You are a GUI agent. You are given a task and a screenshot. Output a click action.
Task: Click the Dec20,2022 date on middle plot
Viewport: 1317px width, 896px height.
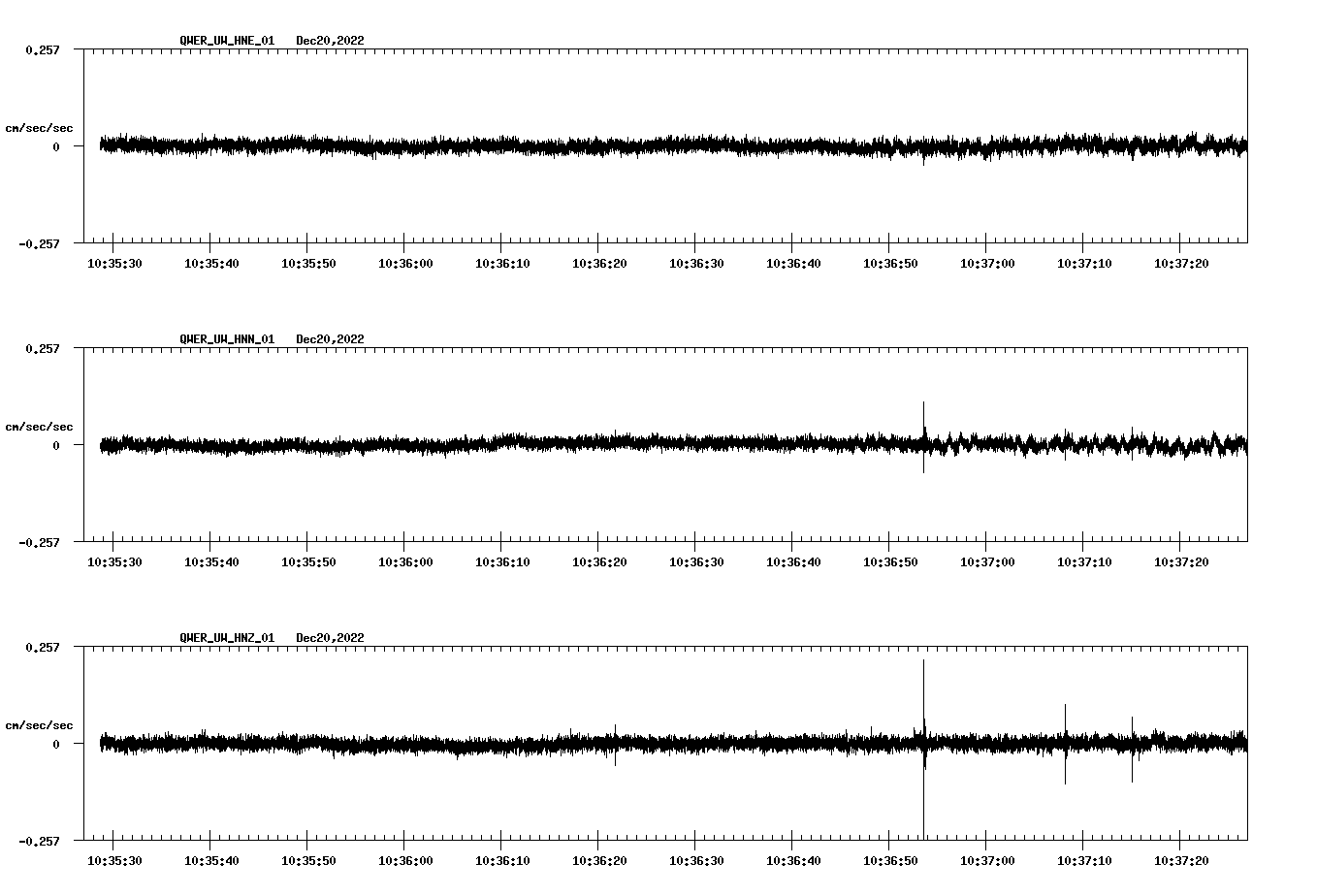click(331, 339)
